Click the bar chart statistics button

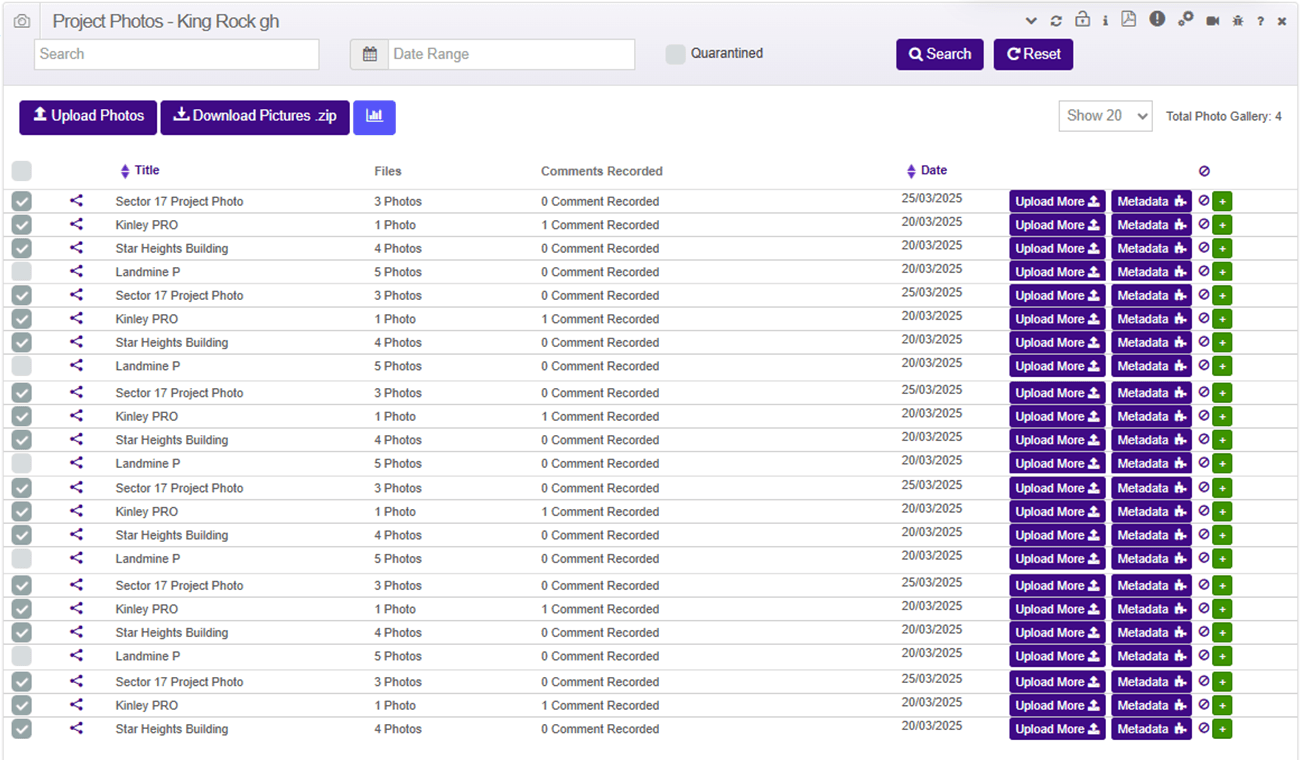(x=375, y=117)
